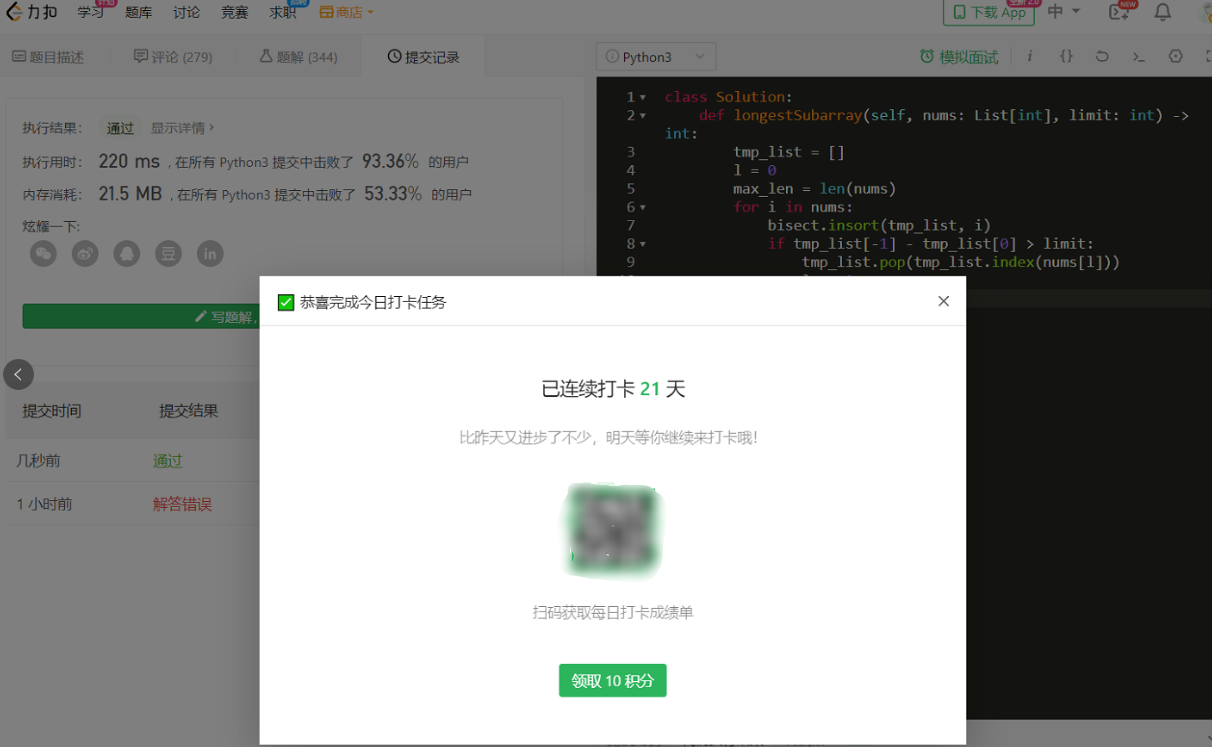The width and height of the screenshot is (1212, 747).
Task: Select the 提交记录 tab
Action: pos(424,57)
